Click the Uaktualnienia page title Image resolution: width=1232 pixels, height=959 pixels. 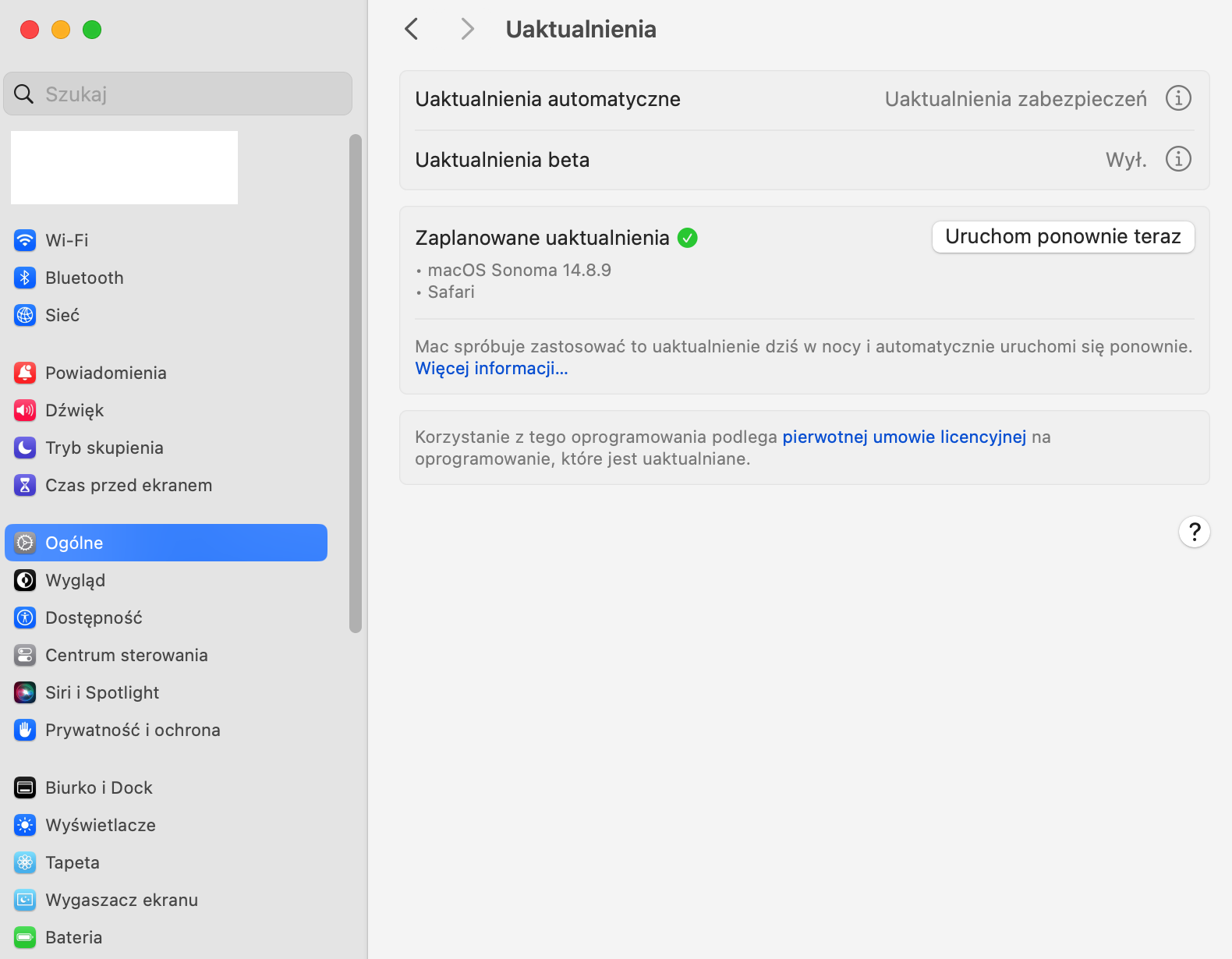(x=581, y=30)
